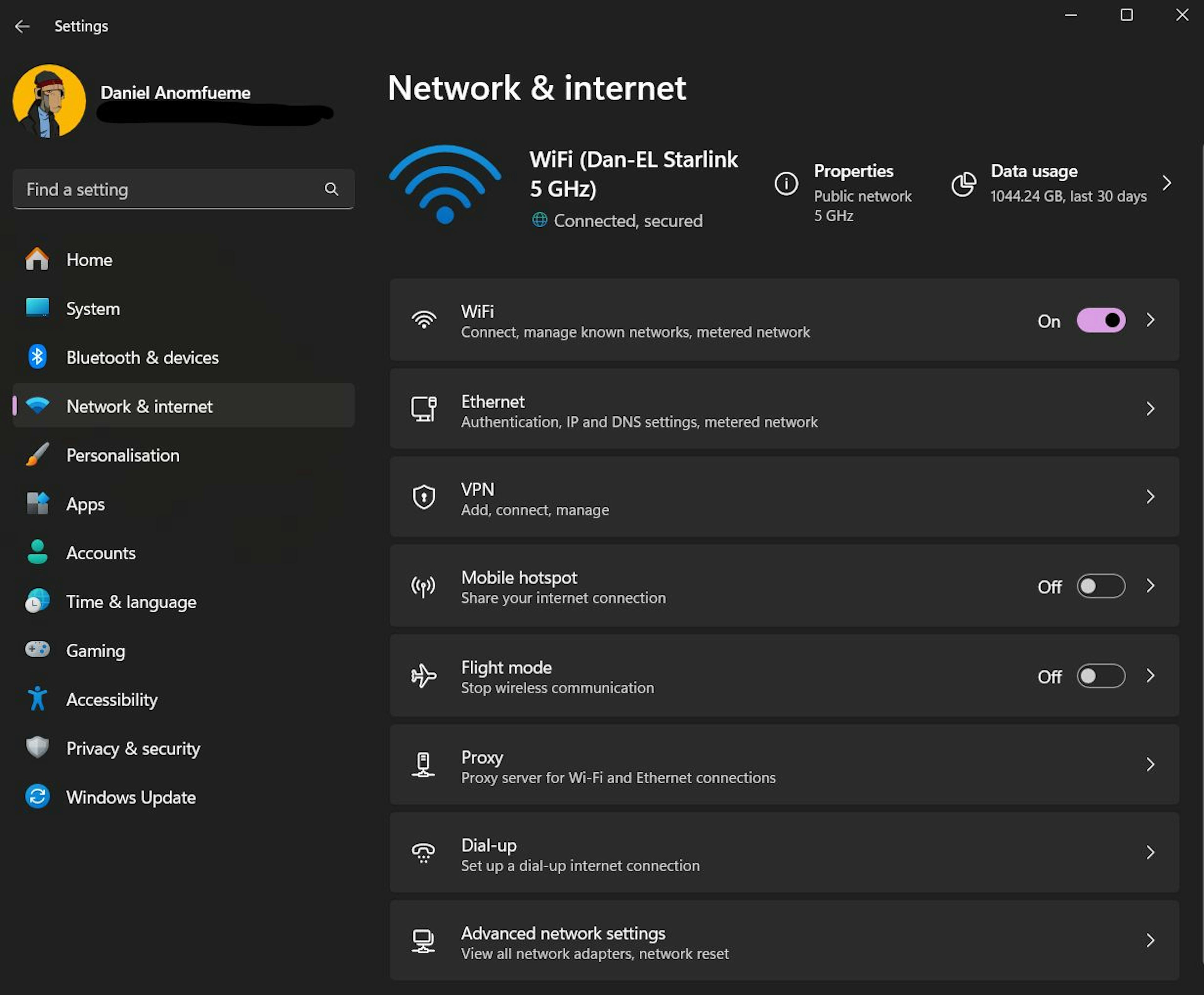Click the Windows Update sync icon
This screenshot has width=1204, height=995.
tap(38, 797)
